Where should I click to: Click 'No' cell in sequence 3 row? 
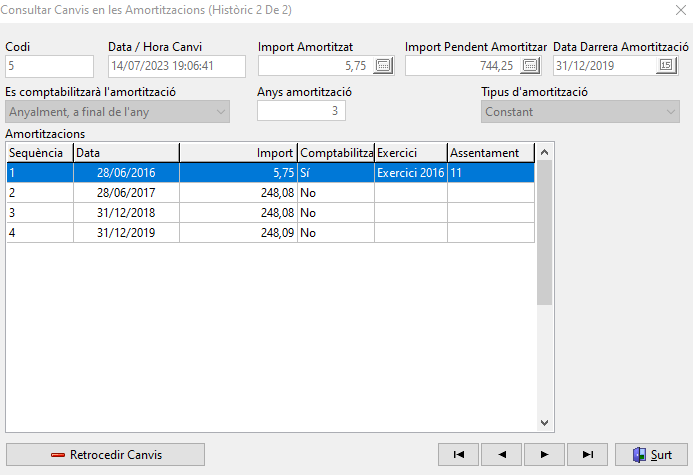tap(336, 213)
